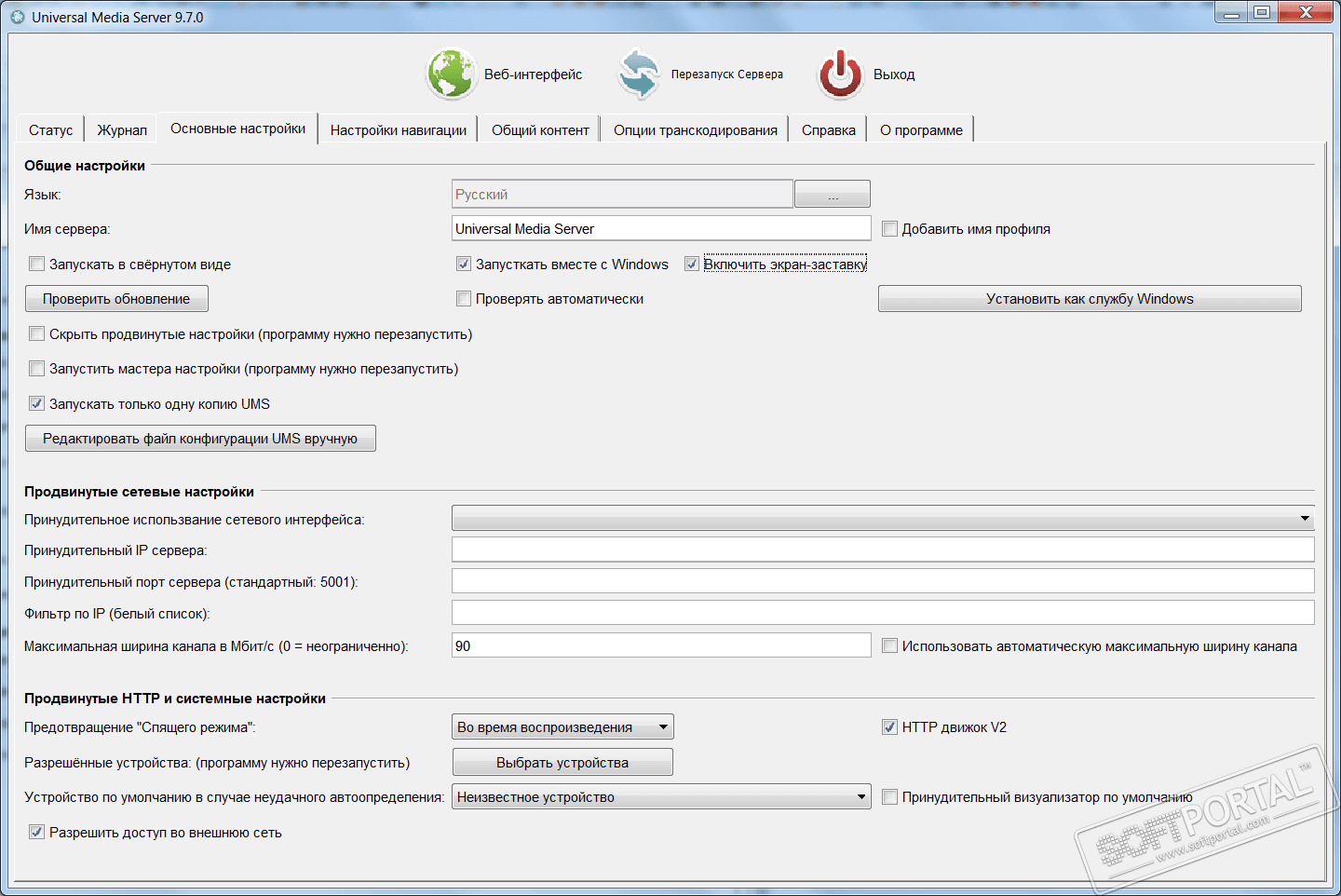Click the server restart arrows icon
Viewport: 1341px width, 896px height.
pyautogui.click(x=639, y=75)
